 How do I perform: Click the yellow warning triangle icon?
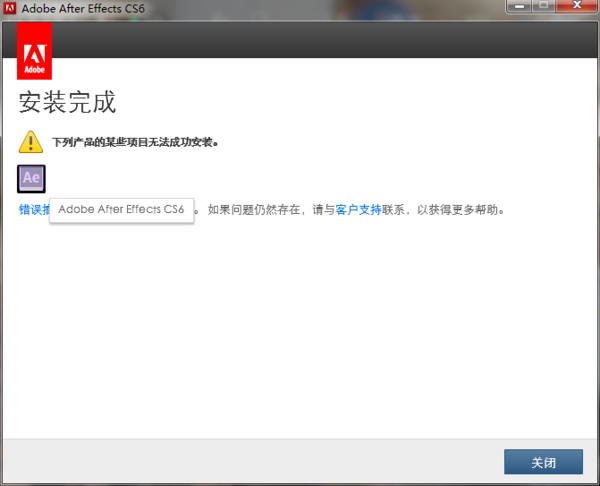click(x=31, y=142)
